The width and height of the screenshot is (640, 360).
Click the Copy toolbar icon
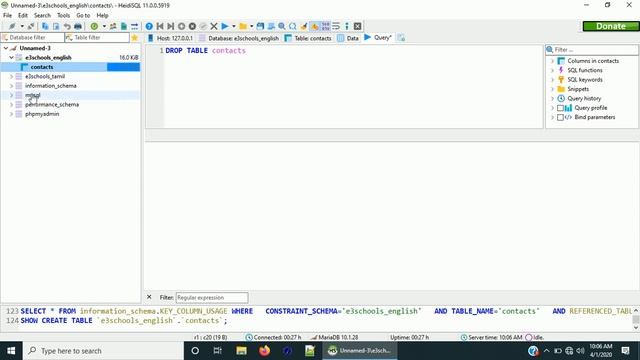point(45,26)
